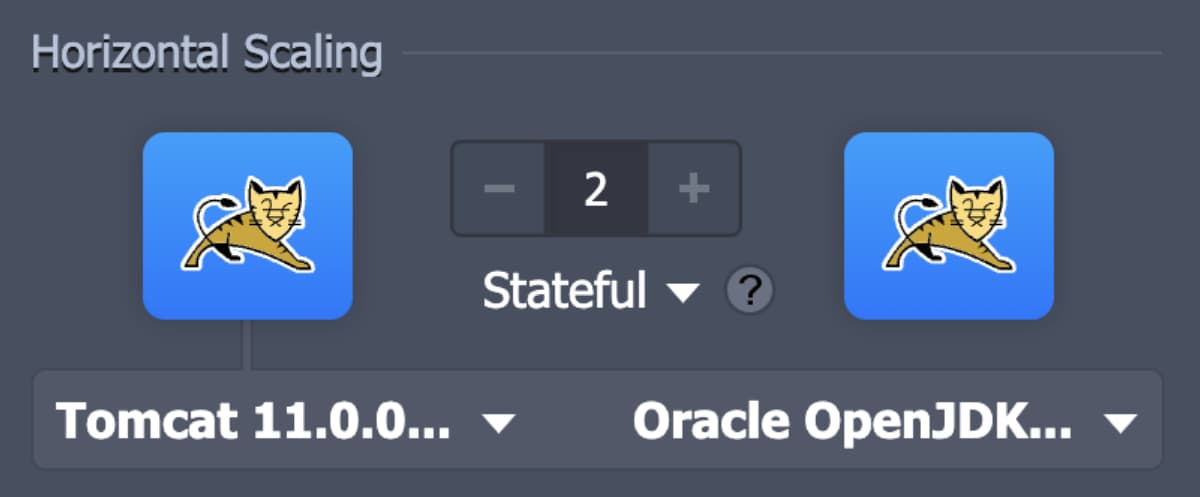Focus the node count field showing 2
This screenshot has height=497, width=1200.
coord(596,189)
